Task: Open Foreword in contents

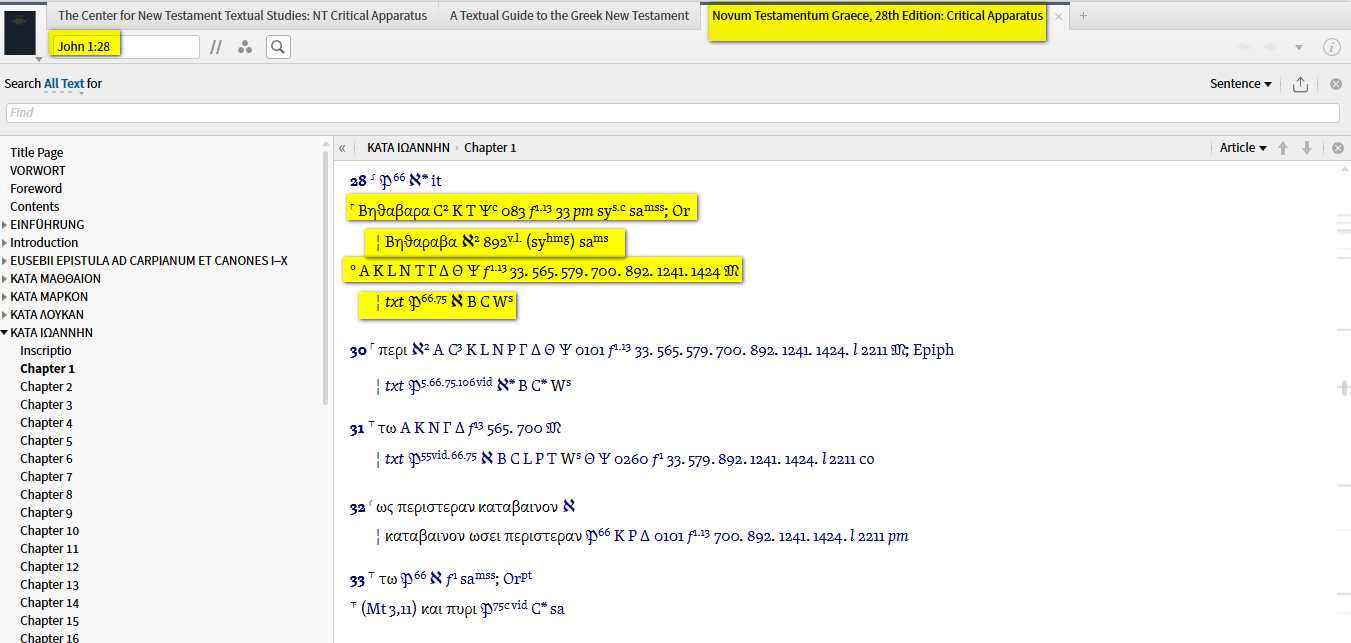Action: (x=36, y=189)
